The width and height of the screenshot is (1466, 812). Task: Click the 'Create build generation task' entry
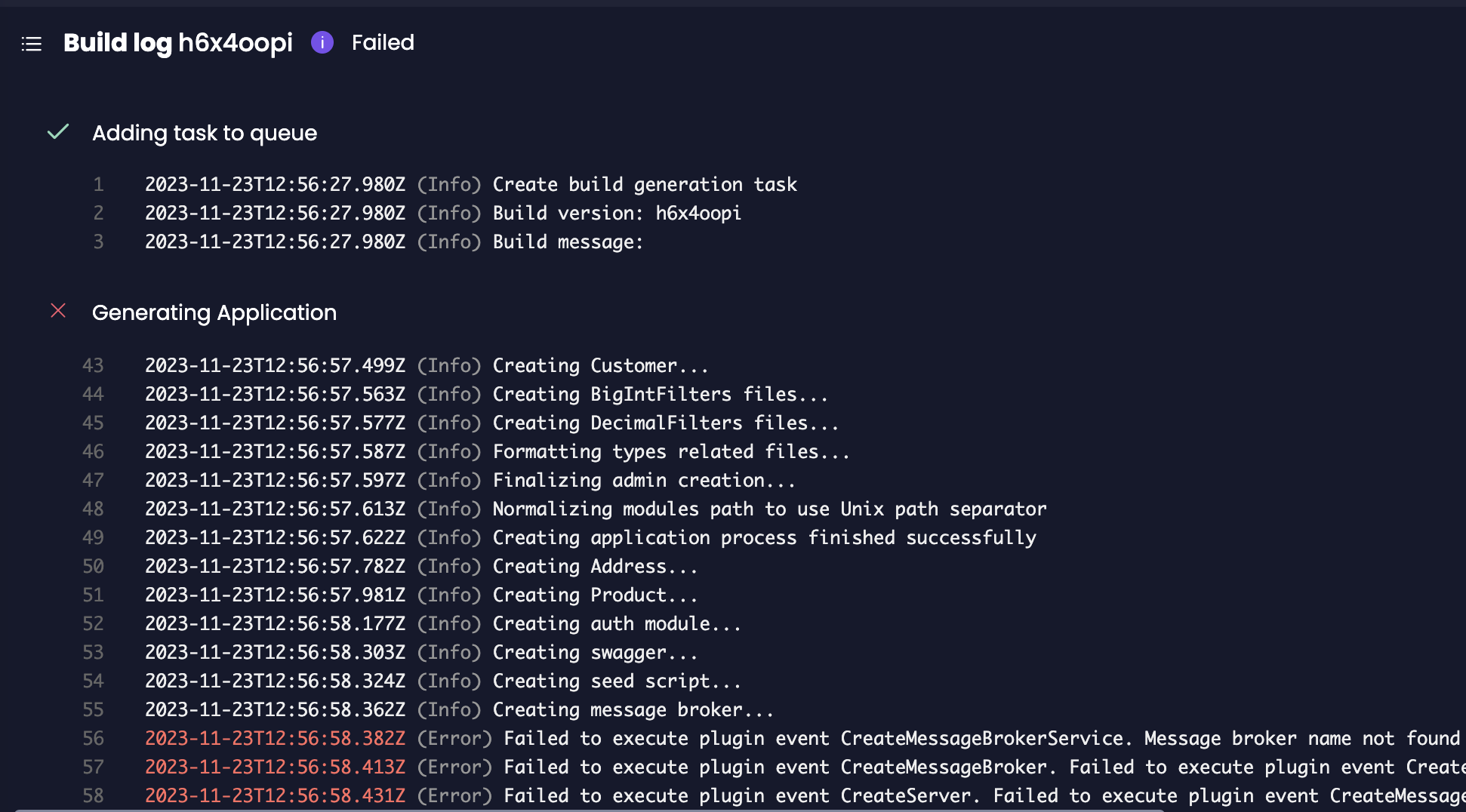(x=644, y=183)
